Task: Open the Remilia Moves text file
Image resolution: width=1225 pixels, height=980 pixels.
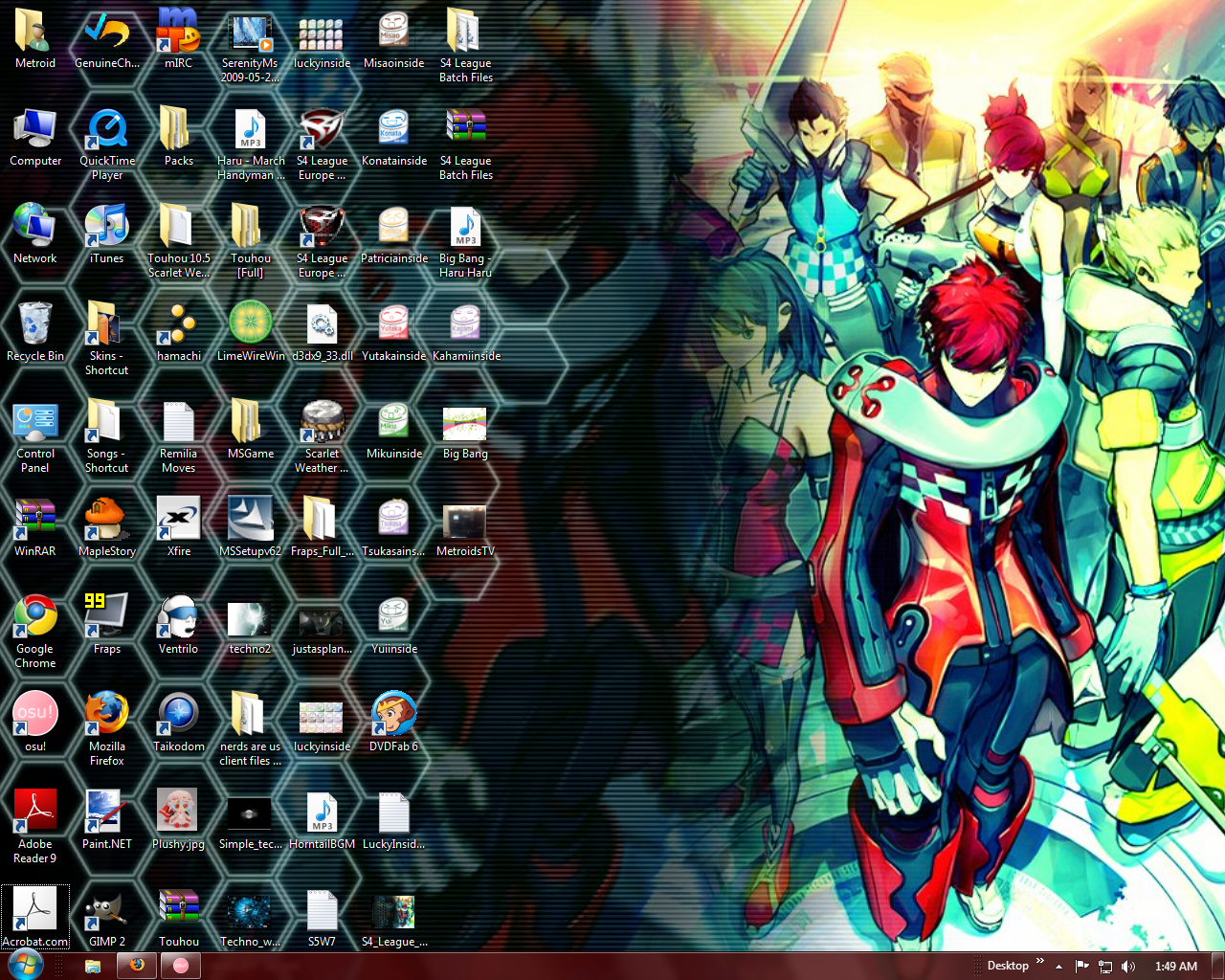Action: pos(179,436)
